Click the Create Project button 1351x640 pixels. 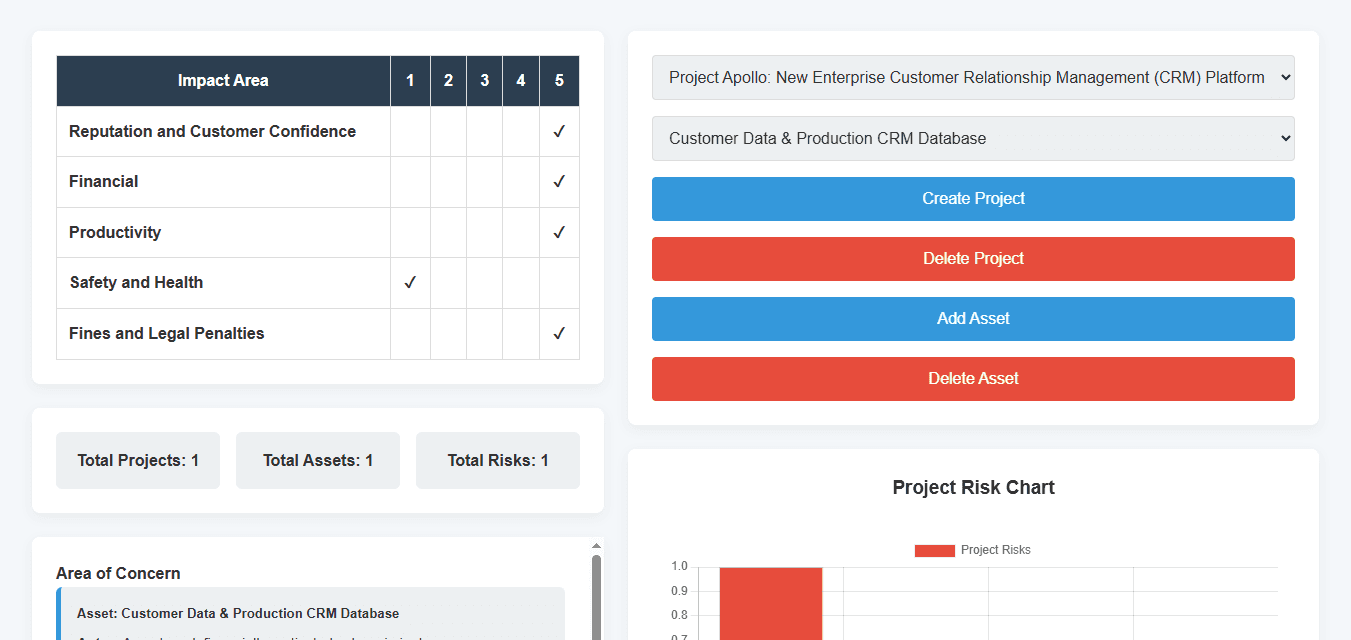tap(972, 198)
